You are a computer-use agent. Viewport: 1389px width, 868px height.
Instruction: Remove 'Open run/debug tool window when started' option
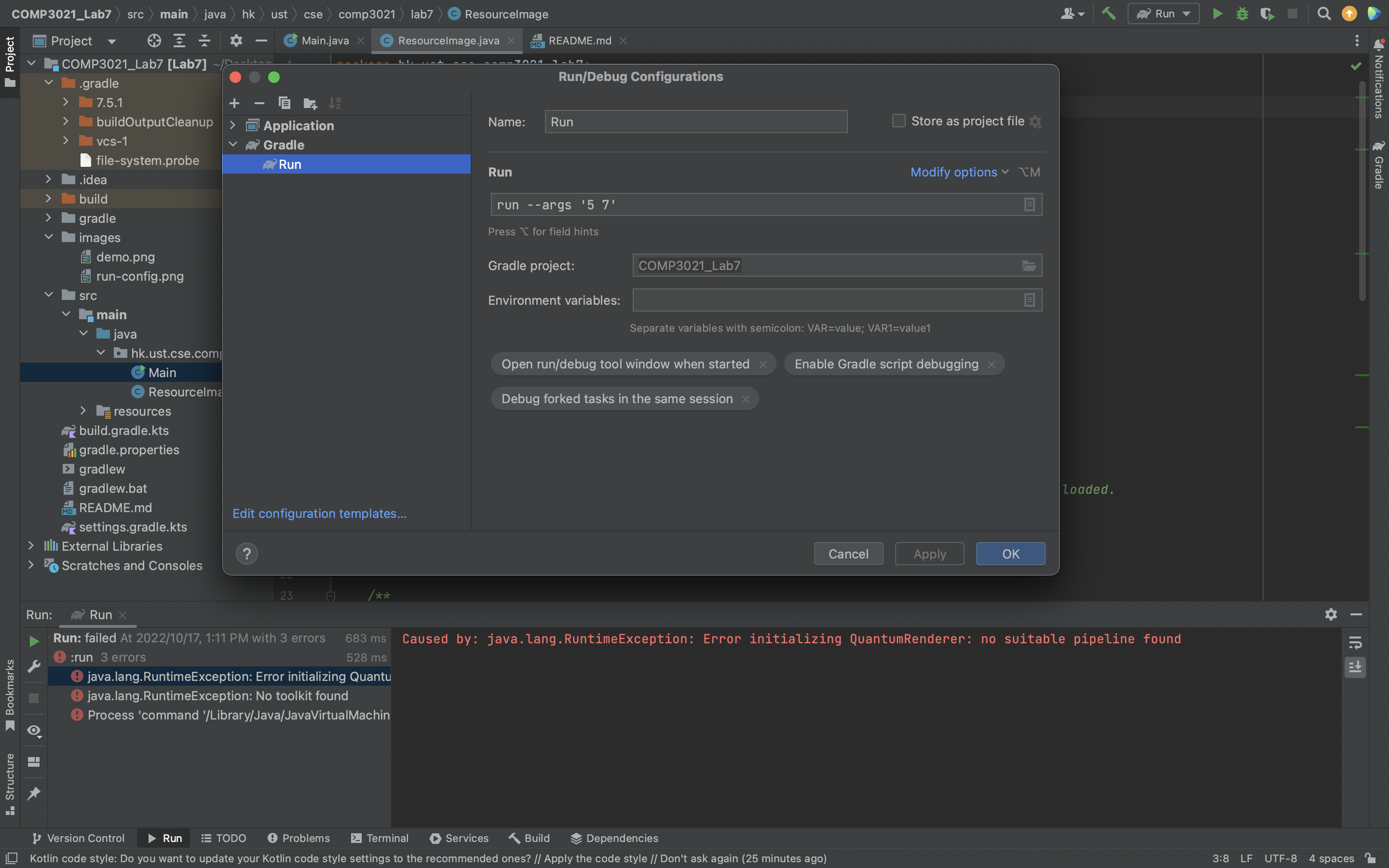tap(762, 365)
